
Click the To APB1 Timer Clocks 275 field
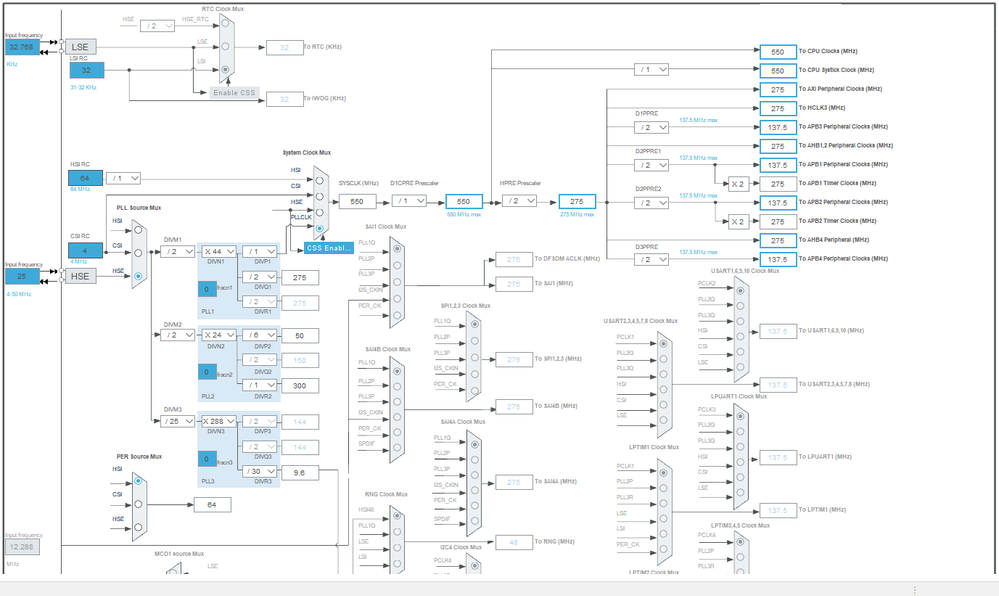(x=778, y=184)
